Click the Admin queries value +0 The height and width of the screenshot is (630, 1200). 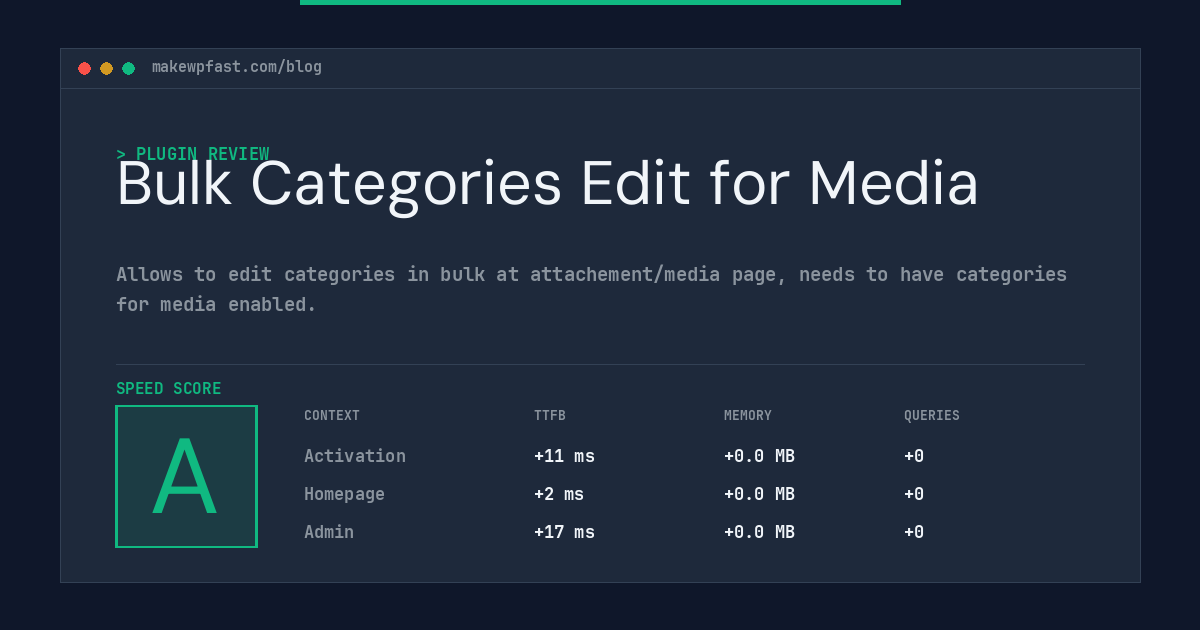coord(914,532)
